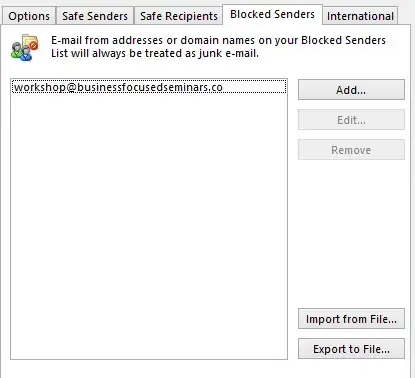Open the International tab

[360, 16]
